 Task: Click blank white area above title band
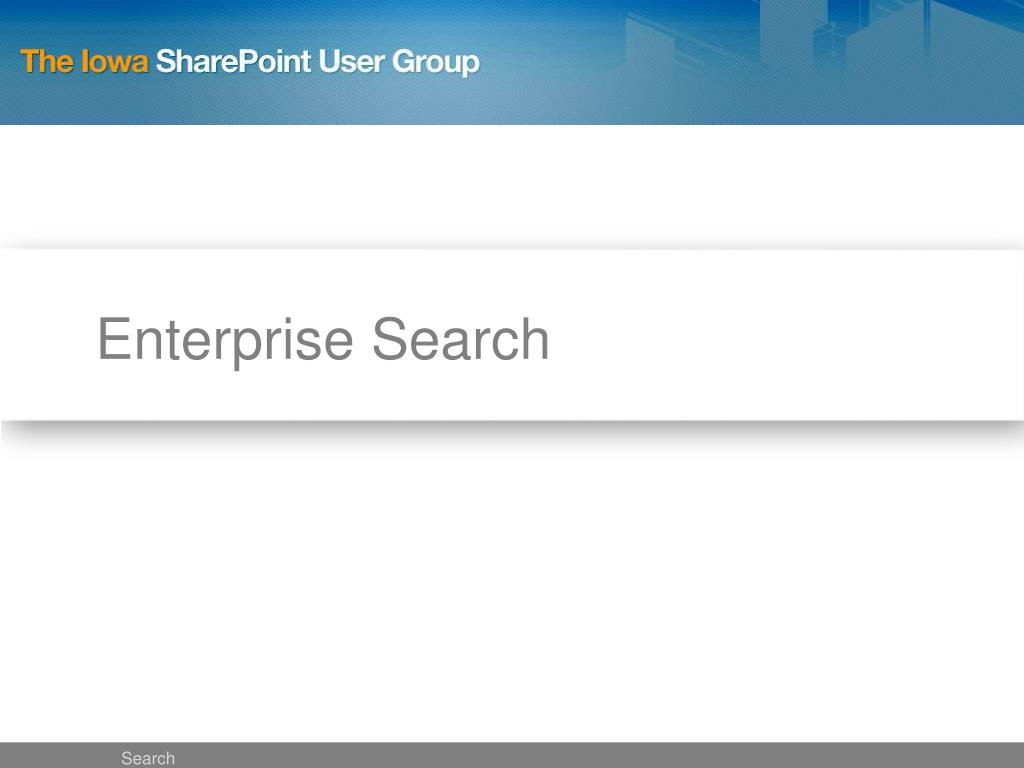[512, 186]
